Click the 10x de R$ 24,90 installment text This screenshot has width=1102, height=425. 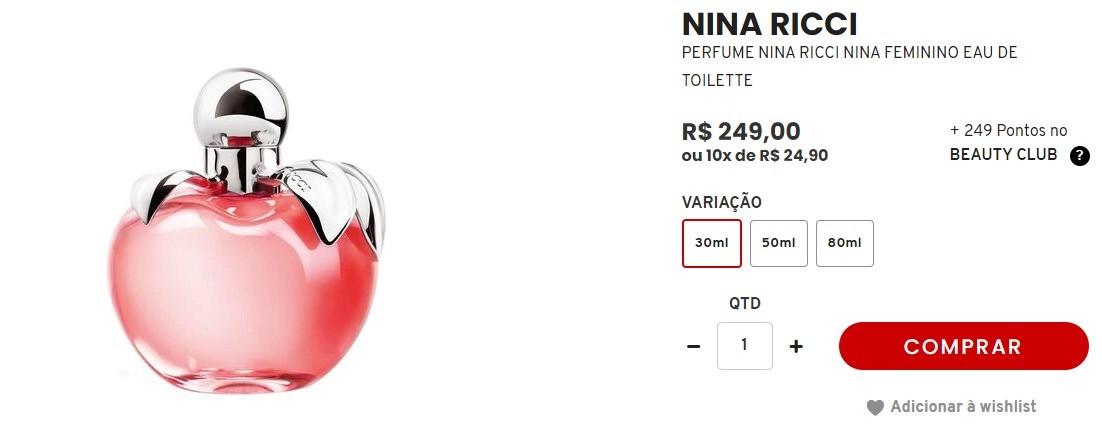tap(766, 156)
